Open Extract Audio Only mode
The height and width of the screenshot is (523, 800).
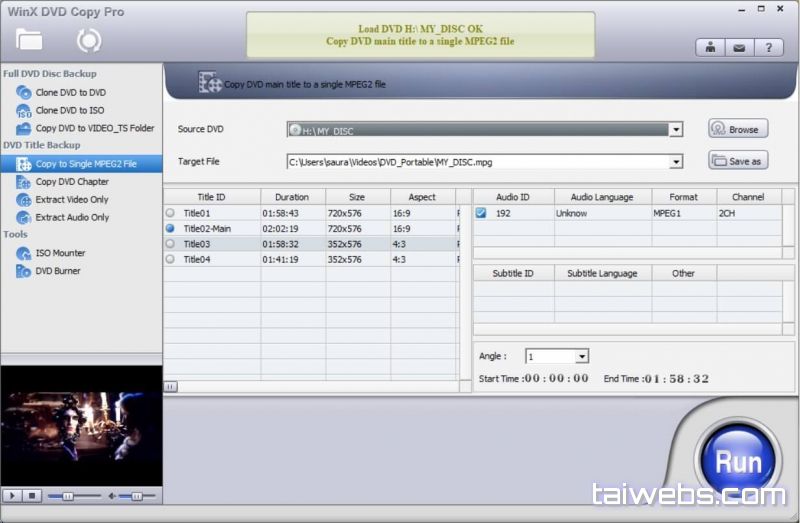coord(72,217)
